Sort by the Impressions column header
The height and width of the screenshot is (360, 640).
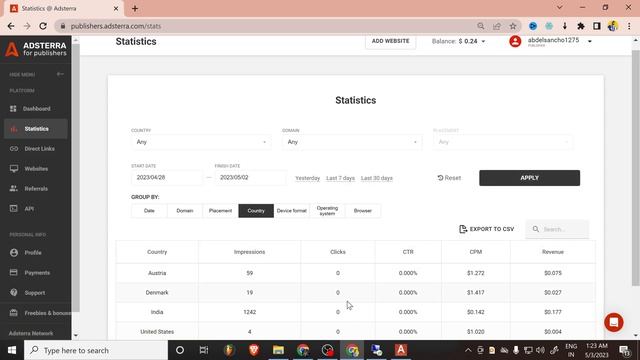pos(249,252)
